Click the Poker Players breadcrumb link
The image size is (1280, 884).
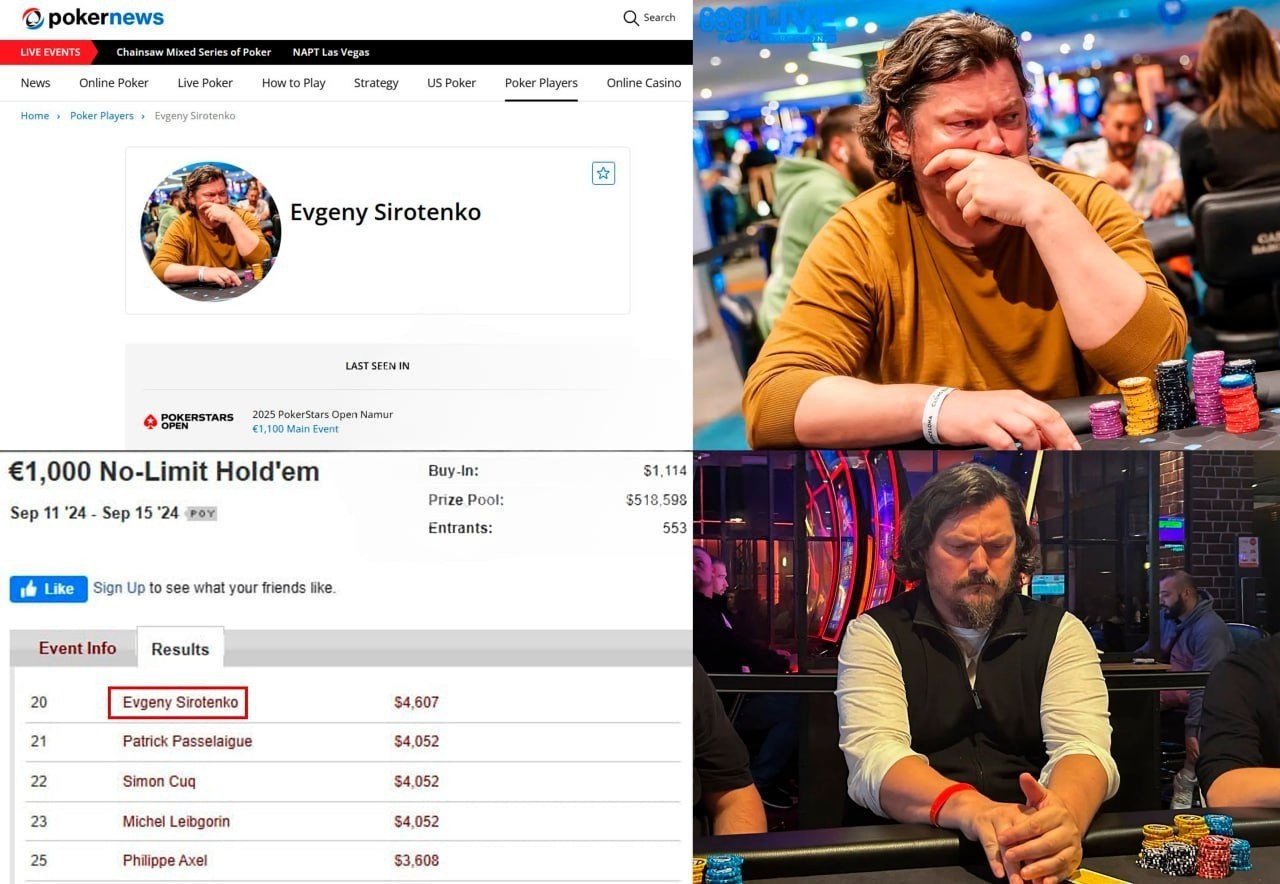click(x=102, y=116)
